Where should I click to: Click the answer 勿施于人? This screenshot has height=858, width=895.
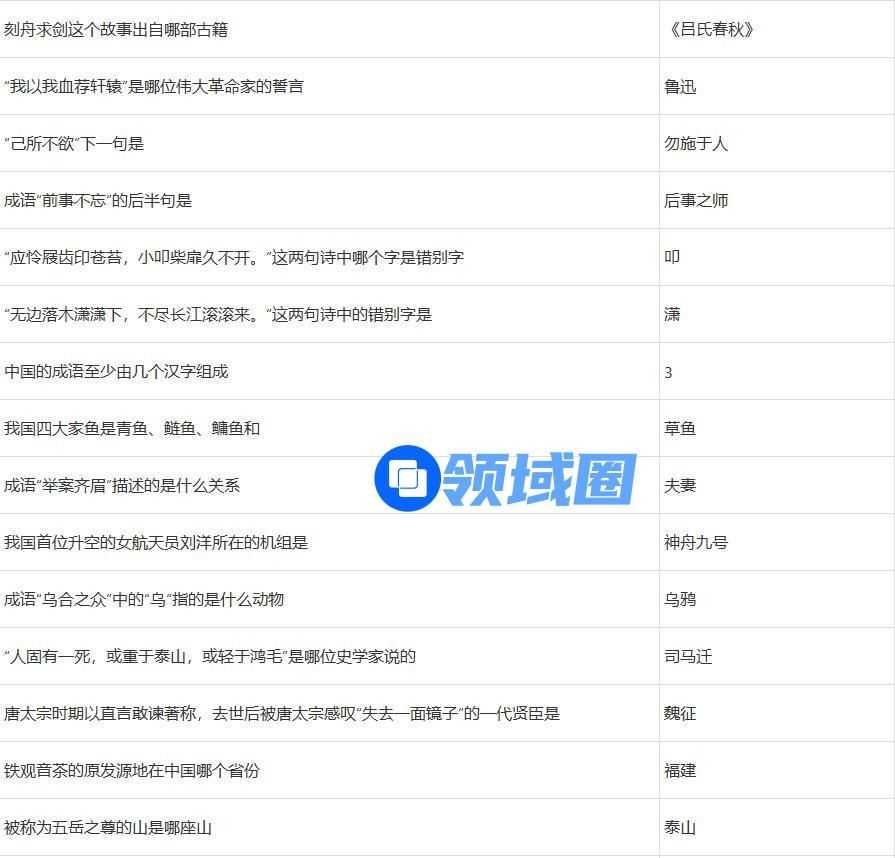[696, 144]
